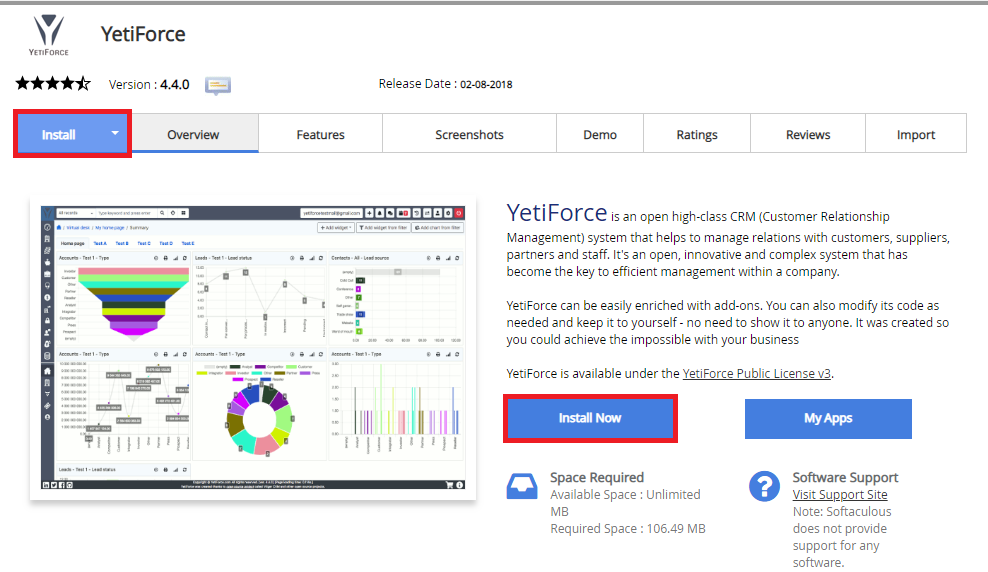Click the star rating icons under the title
This screenshot has width=988, height=572.
pyautogui.click(x=52, y=84)
